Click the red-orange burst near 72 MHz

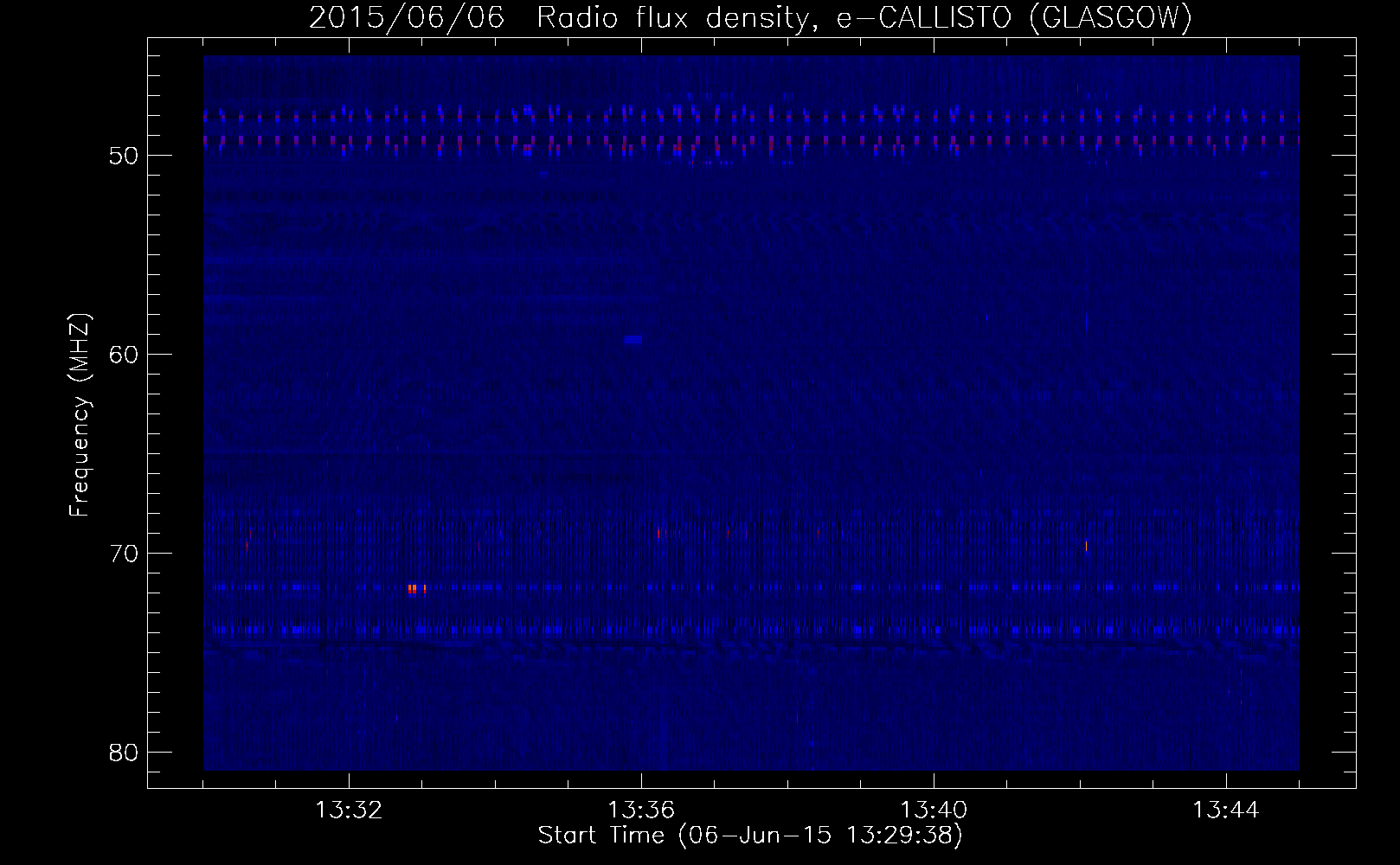click(x=415, y=589)
